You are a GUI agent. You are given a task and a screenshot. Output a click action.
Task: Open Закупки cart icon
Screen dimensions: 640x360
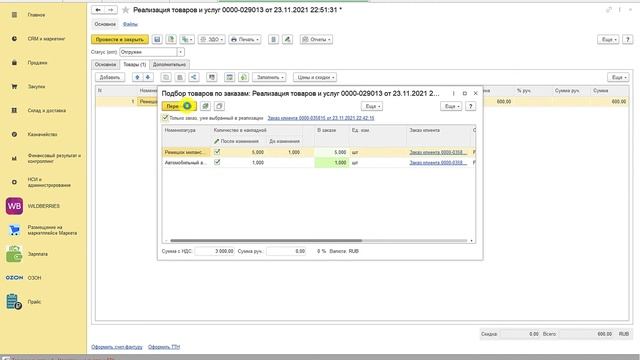point(14,87)
